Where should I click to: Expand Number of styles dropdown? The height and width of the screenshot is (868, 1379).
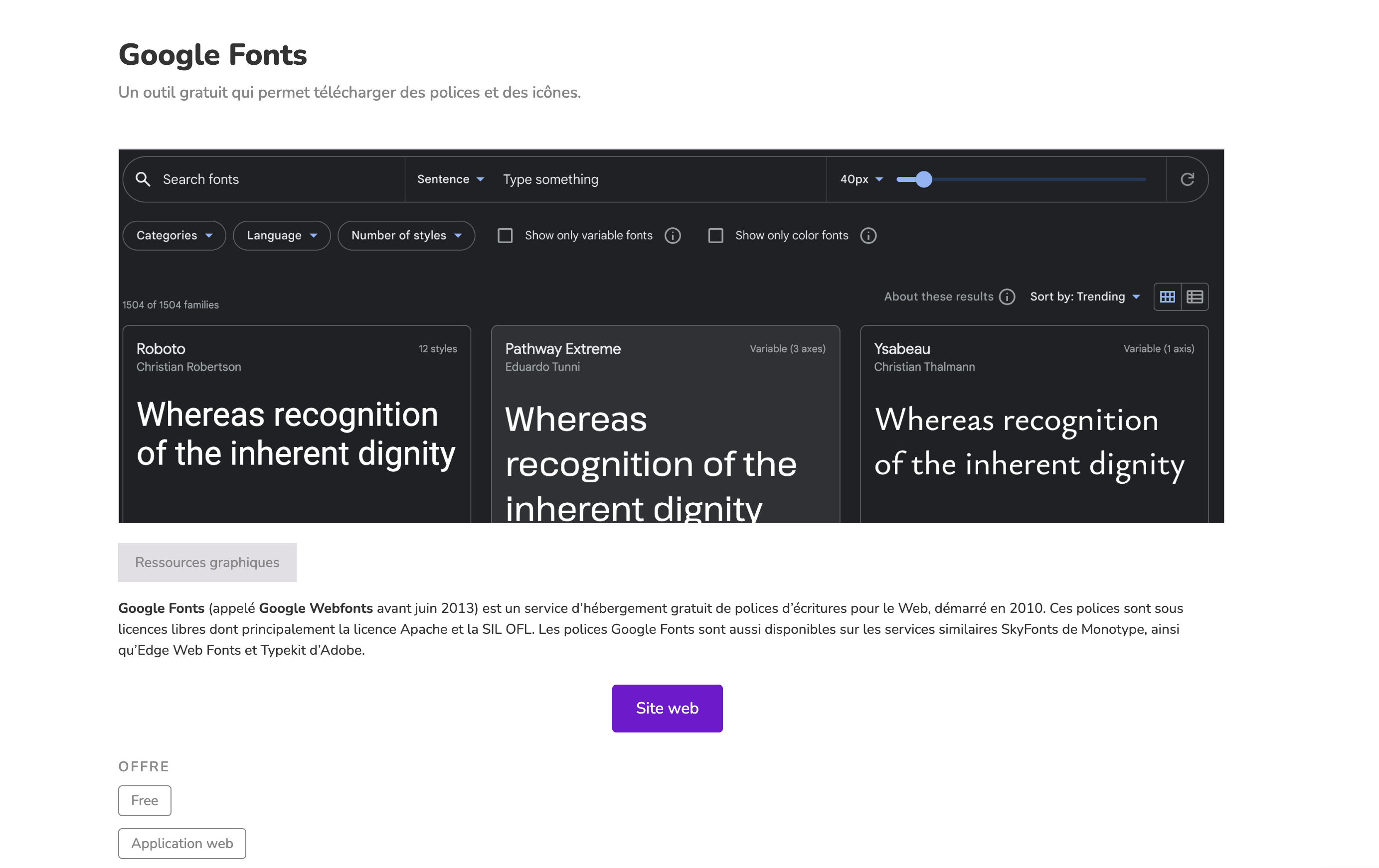pos(406,236)
